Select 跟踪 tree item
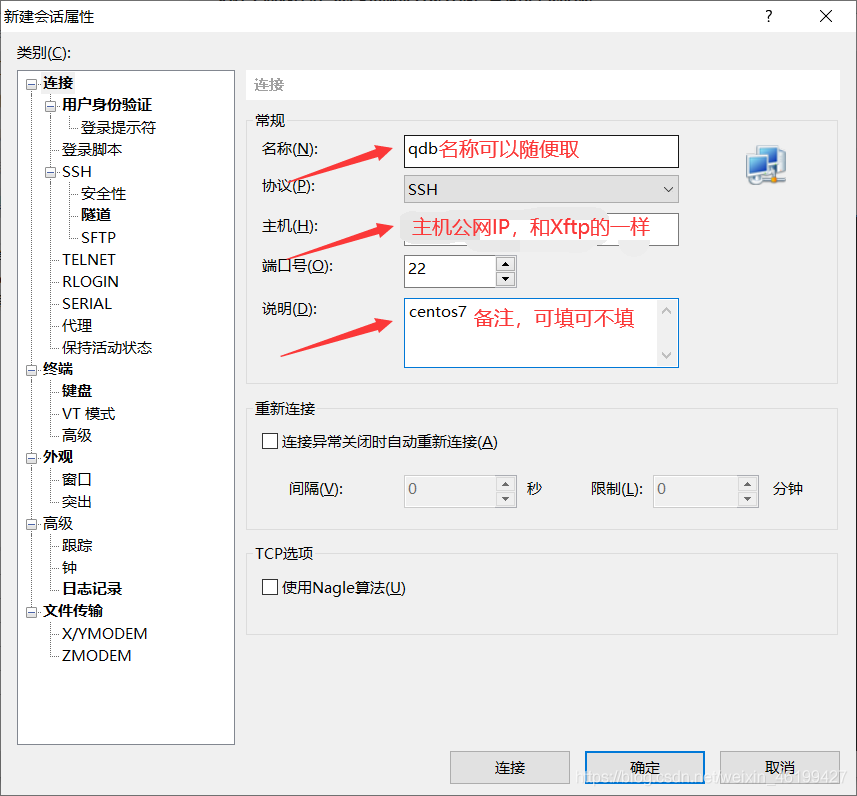The width and height of the screenshot is (857, 796). click(77, 546)
